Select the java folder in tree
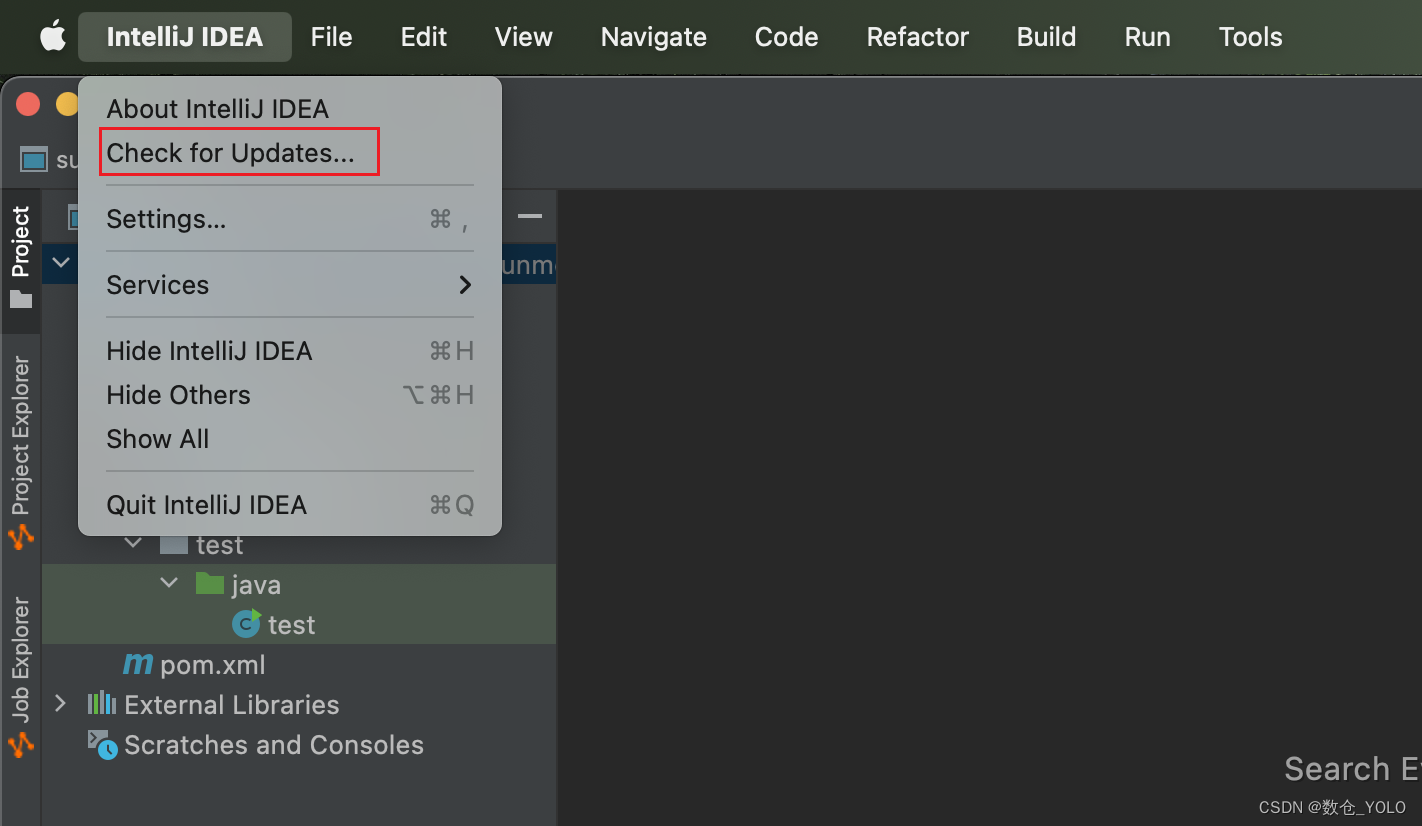The image size is (1422, 826). pyautogui.click(x=256, y=585)
